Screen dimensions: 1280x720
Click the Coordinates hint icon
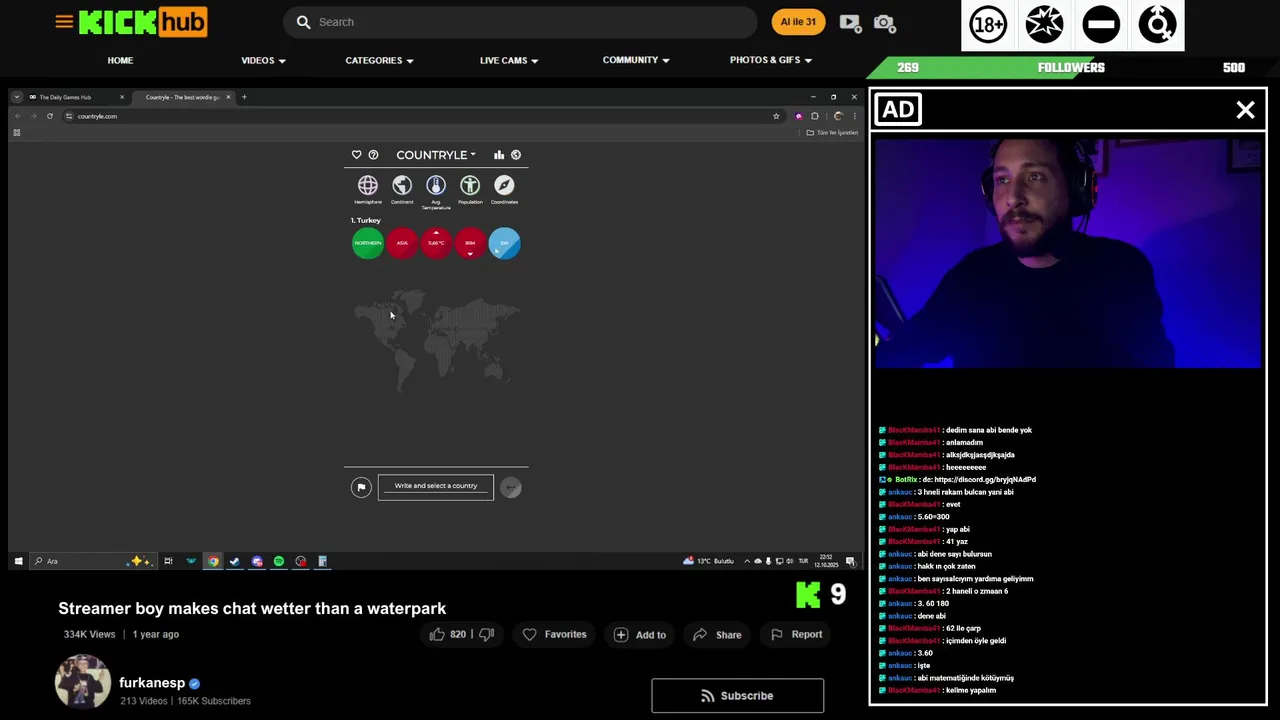click(504, 185)
